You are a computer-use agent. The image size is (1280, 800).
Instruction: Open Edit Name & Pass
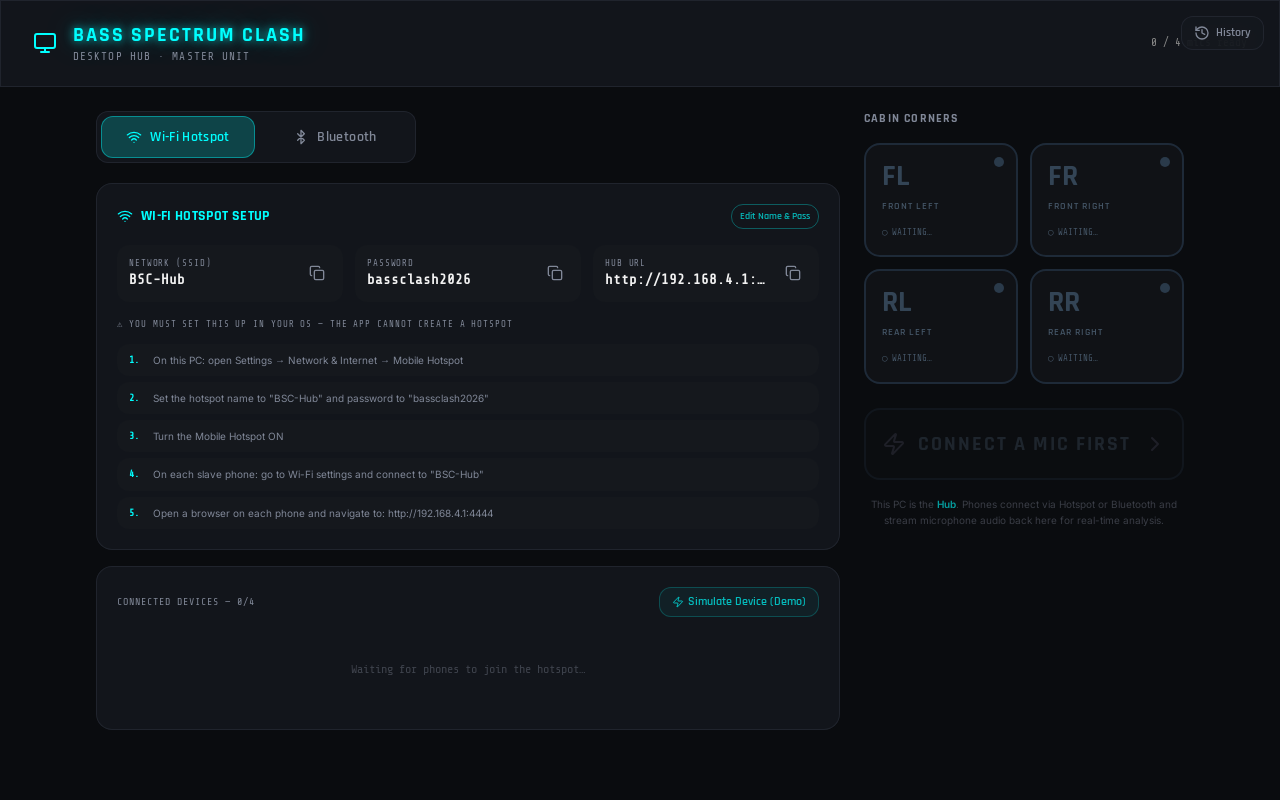[x=775, y=216]
